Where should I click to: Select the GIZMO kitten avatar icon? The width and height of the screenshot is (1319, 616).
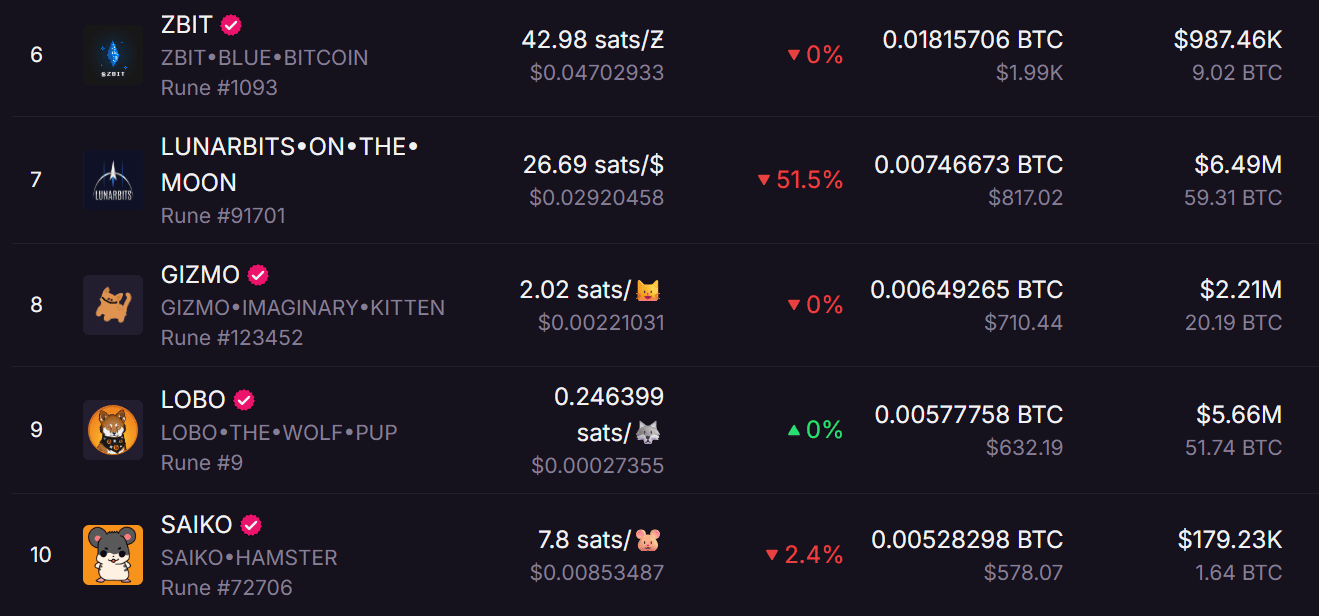click(113, 305)
